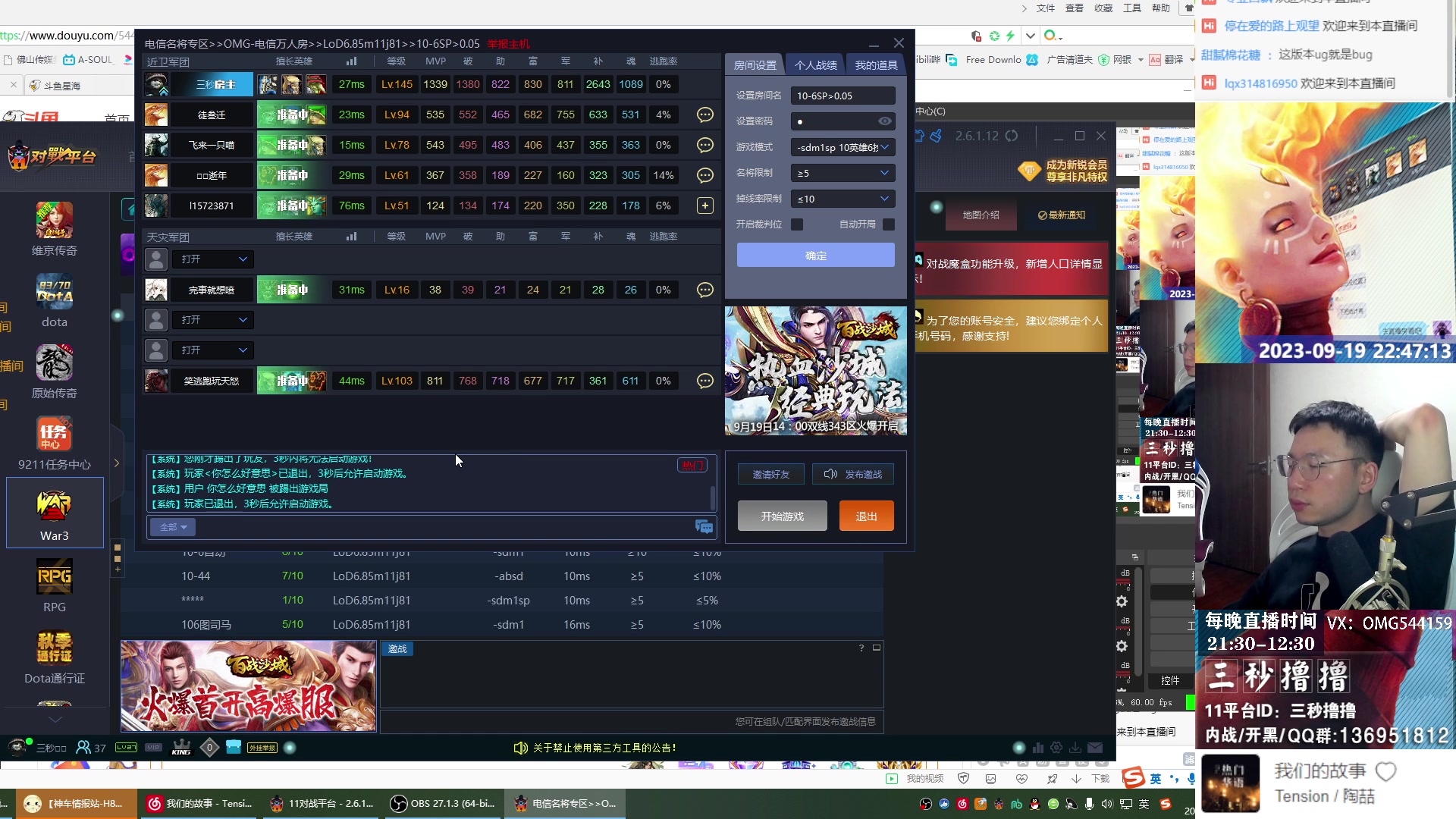Select room row 106图司马

point(502,625)
